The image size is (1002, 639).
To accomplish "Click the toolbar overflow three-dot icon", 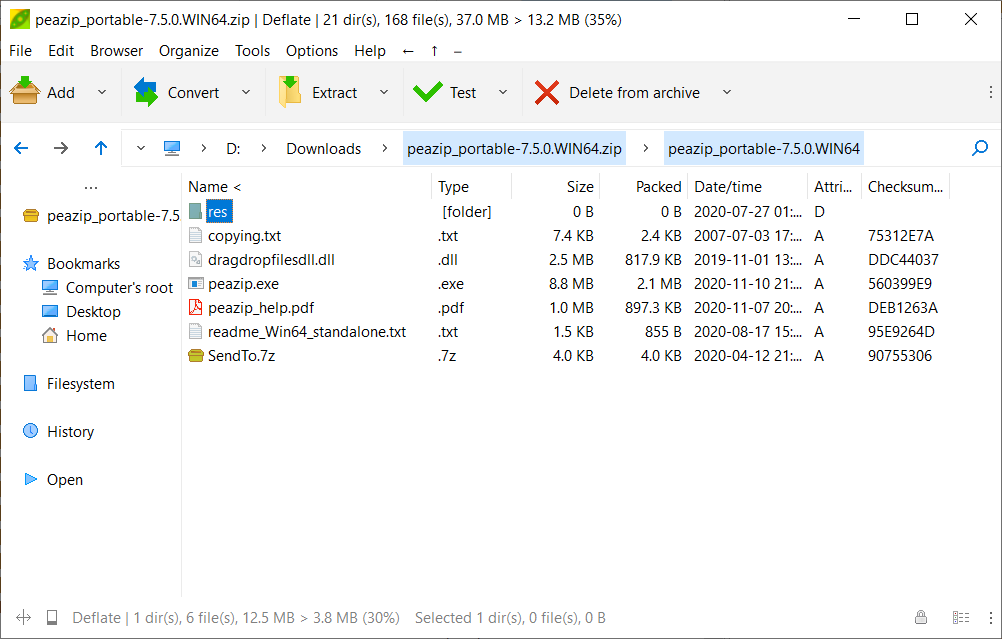I will [990, 92].
